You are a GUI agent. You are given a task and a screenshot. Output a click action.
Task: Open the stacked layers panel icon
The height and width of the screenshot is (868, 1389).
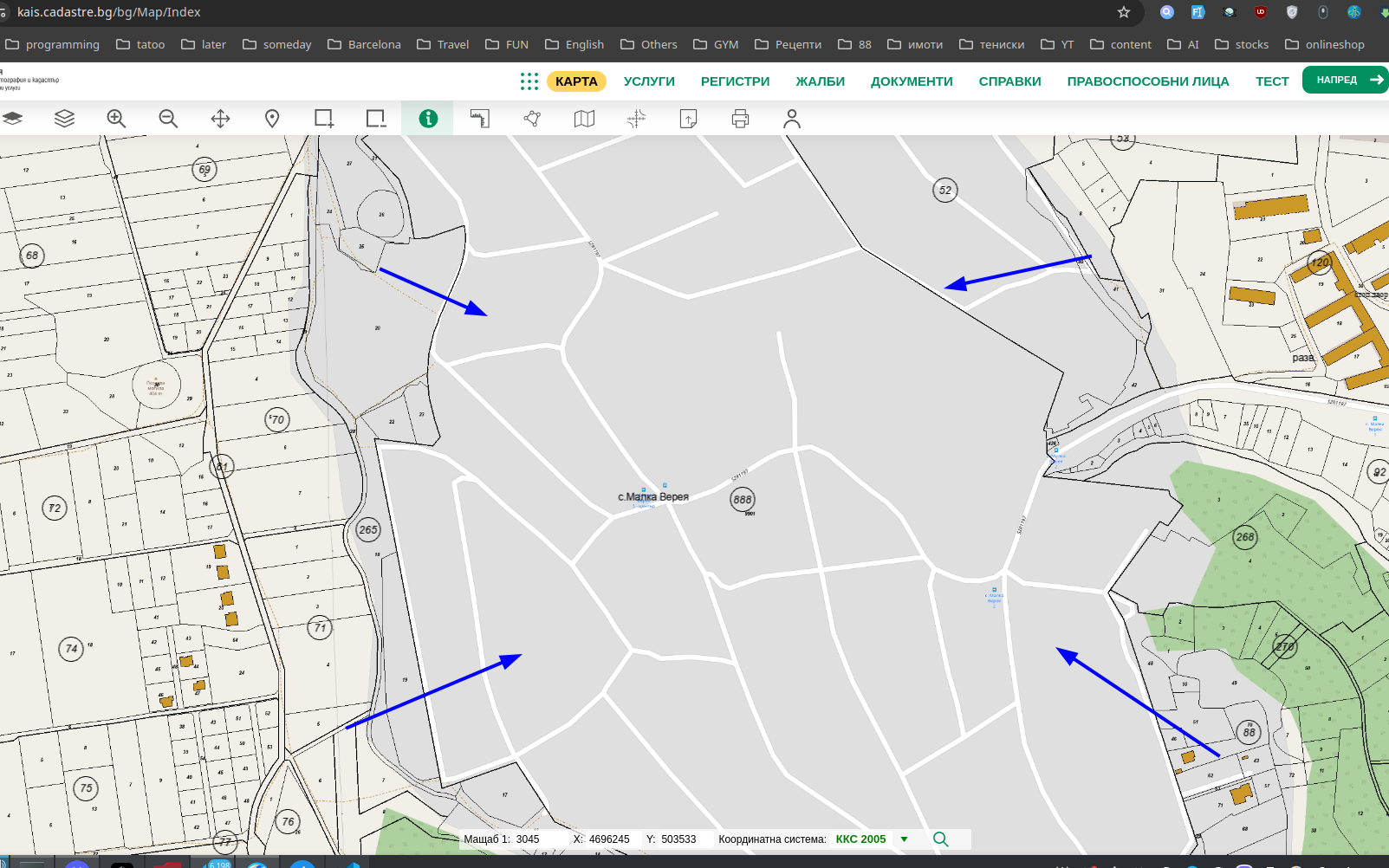point(64,119)
